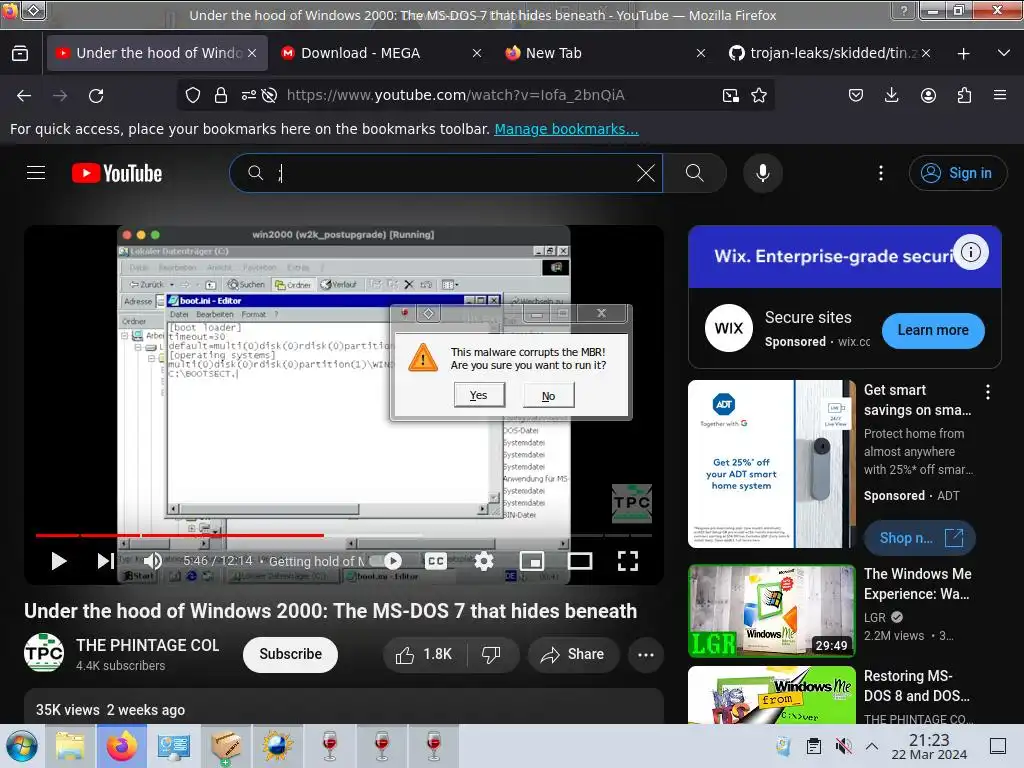Go back to previous page
The image size is (1024, 768).
point(24,96)
